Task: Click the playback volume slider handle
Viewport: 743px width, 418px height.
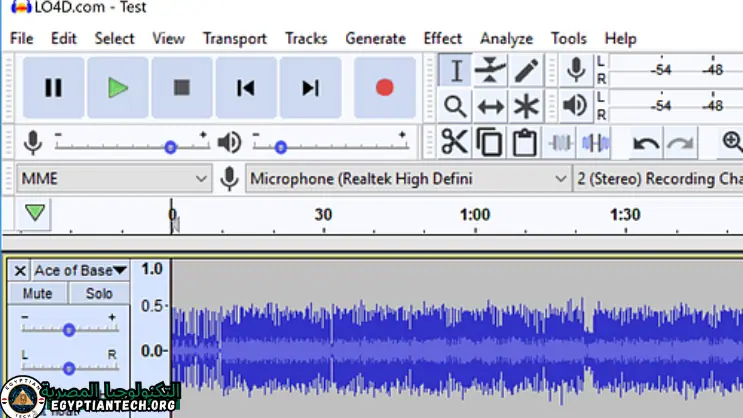Action: 281,147
